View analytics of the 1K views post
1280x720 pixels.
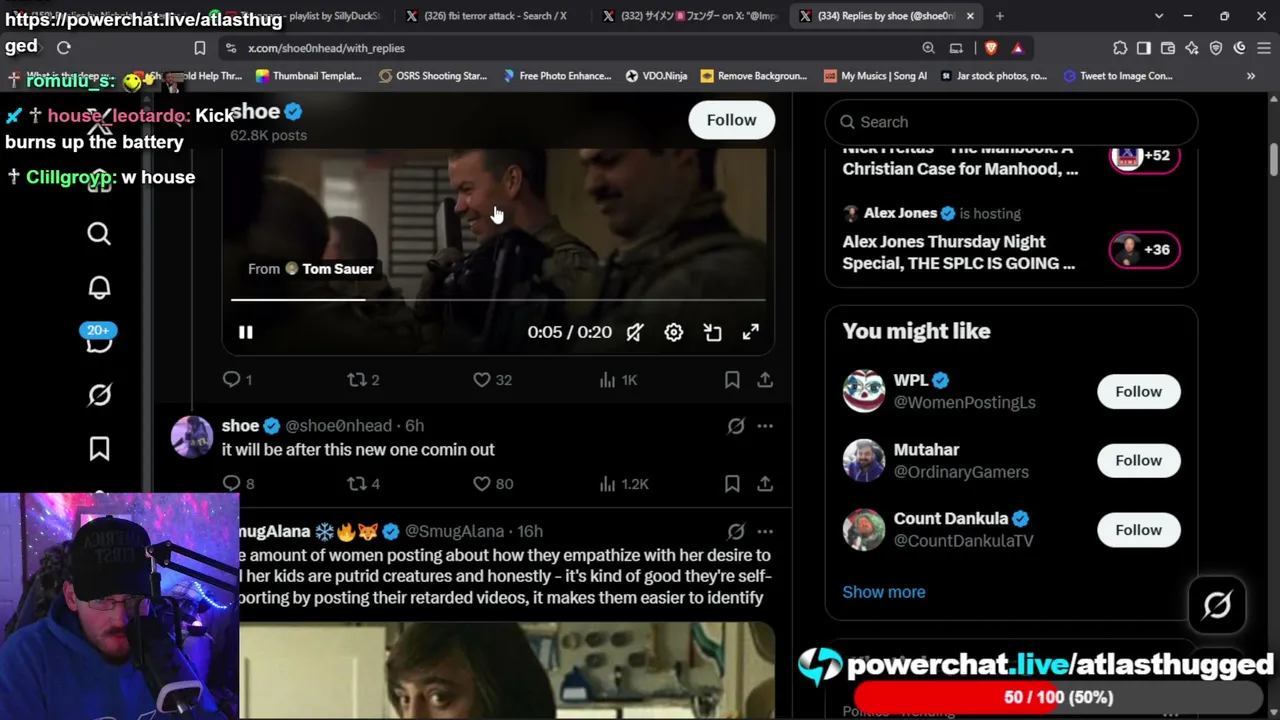[x=618, y=380]
